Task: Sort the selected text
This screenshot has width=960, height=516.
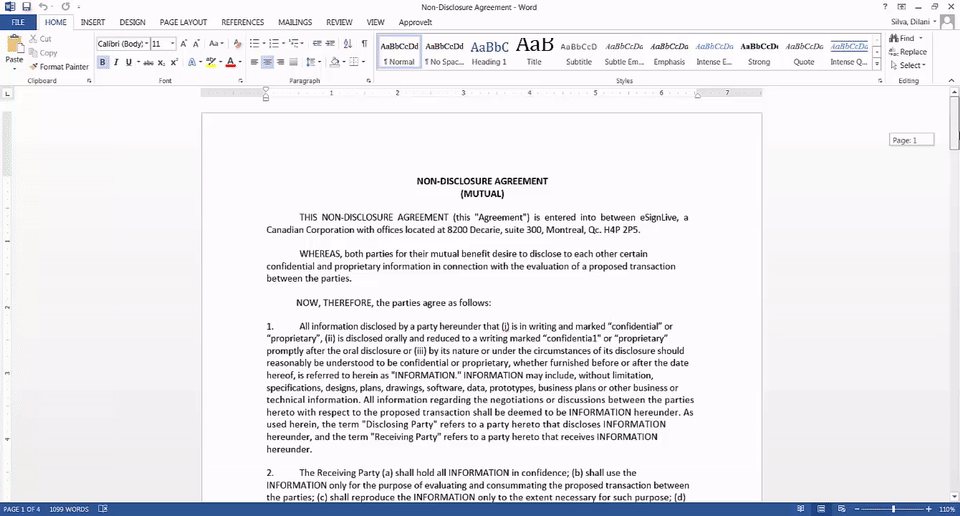Action: (x=348, y=43)
